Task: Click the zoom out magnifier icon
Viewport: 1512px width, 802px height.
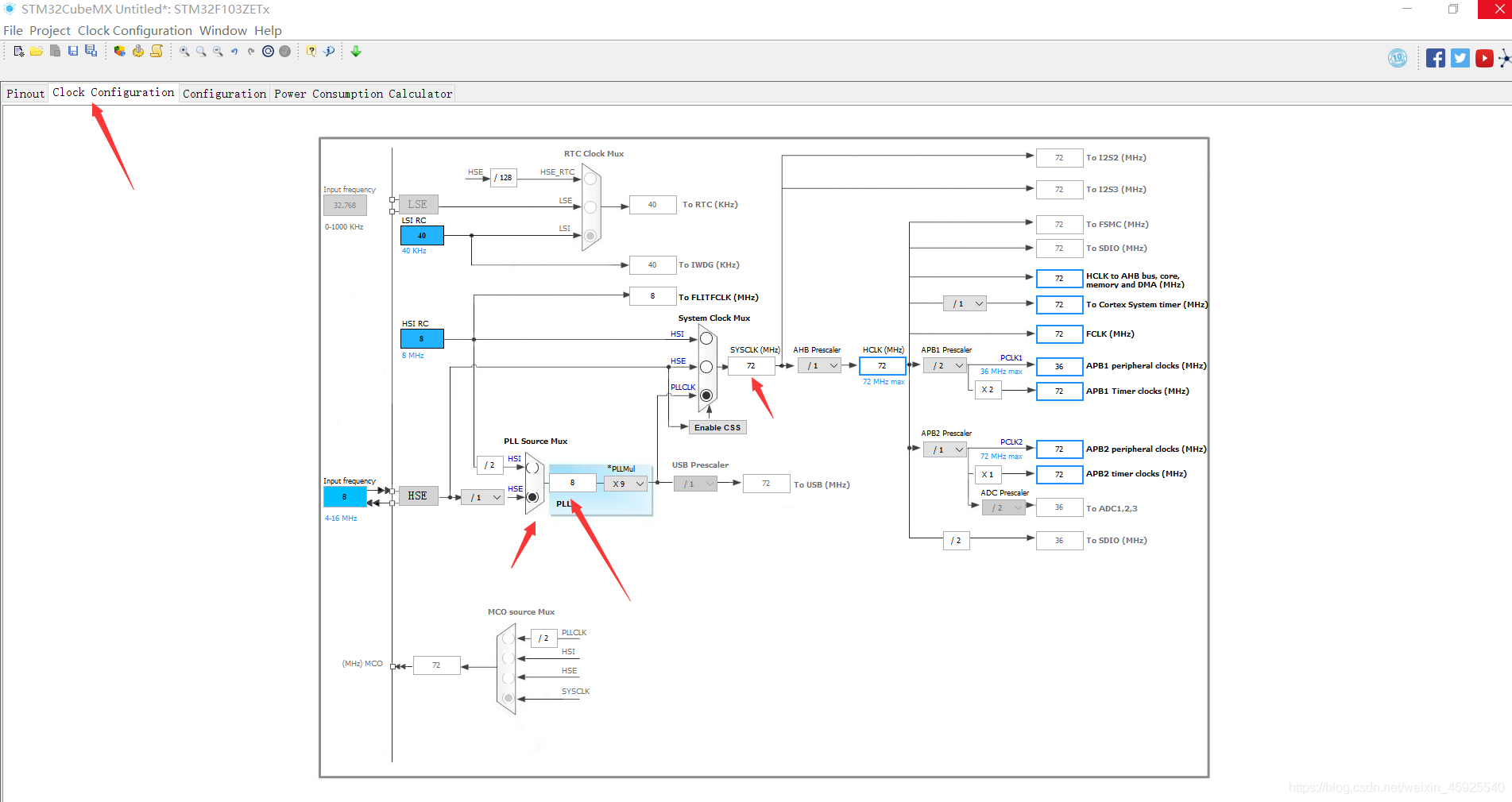Action: click(218, 52)
